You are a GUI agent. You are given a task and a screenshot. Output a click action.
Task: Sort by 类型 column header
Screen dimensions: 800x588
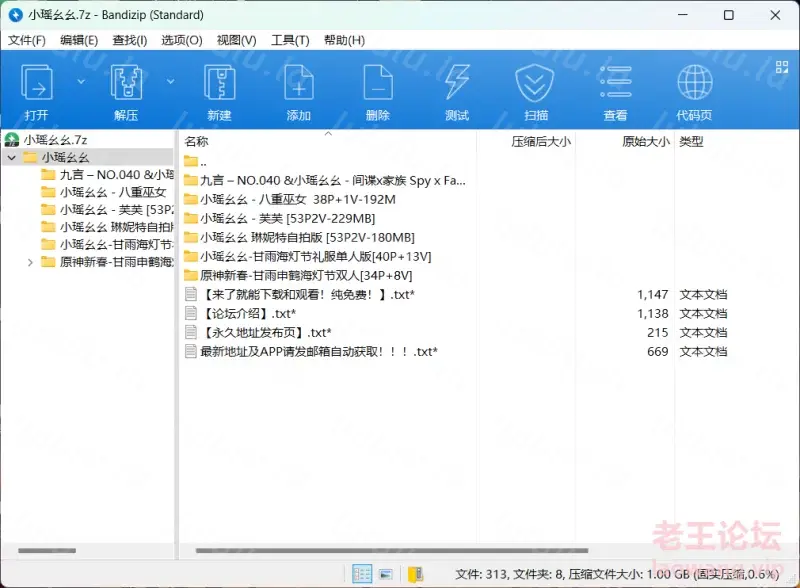pyautogui.click(x=691, y=141)
